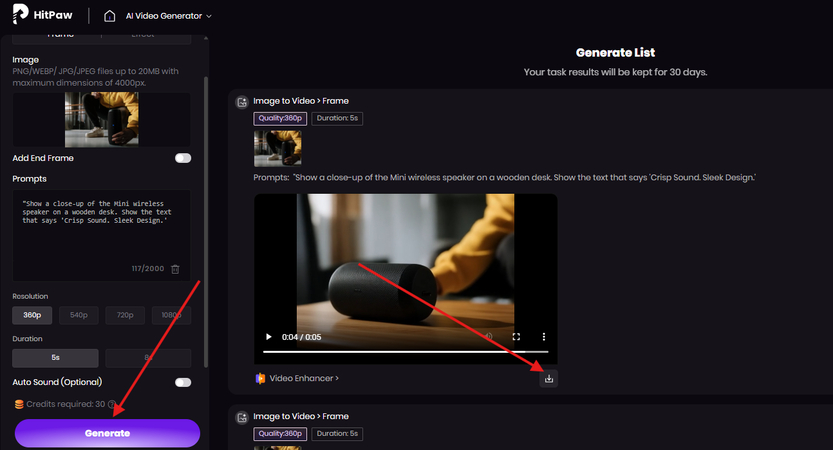Open the video player three-dot menu
Screen dimensions: 833x450
point(543,337)
